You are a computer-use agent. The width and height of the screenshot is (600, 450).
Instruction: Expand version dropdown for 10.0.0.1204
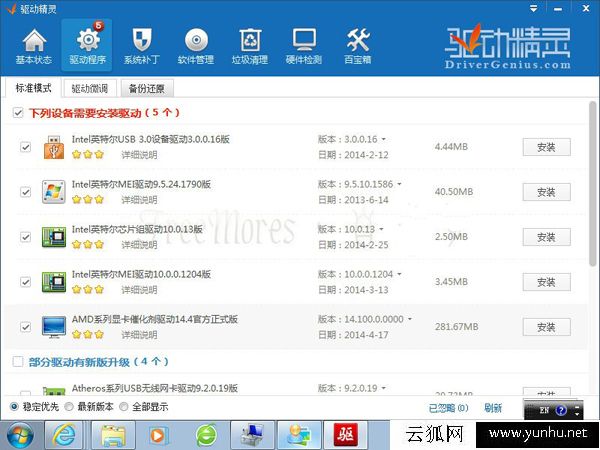coord(399,274)
